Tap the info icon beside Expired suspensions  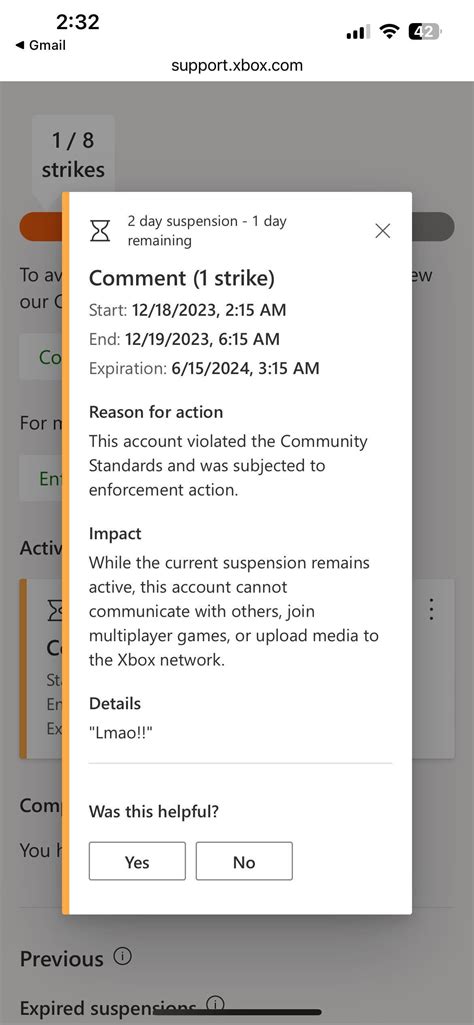click(x=215, y=1004)
